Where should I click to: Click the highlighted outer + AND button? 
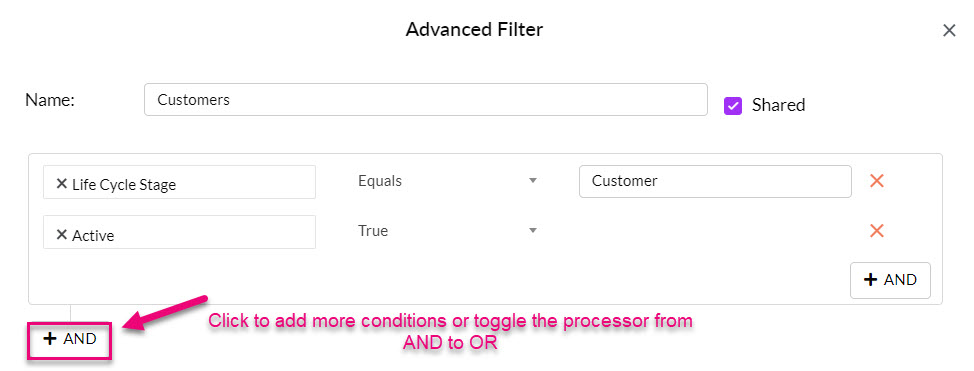point(70,339)
